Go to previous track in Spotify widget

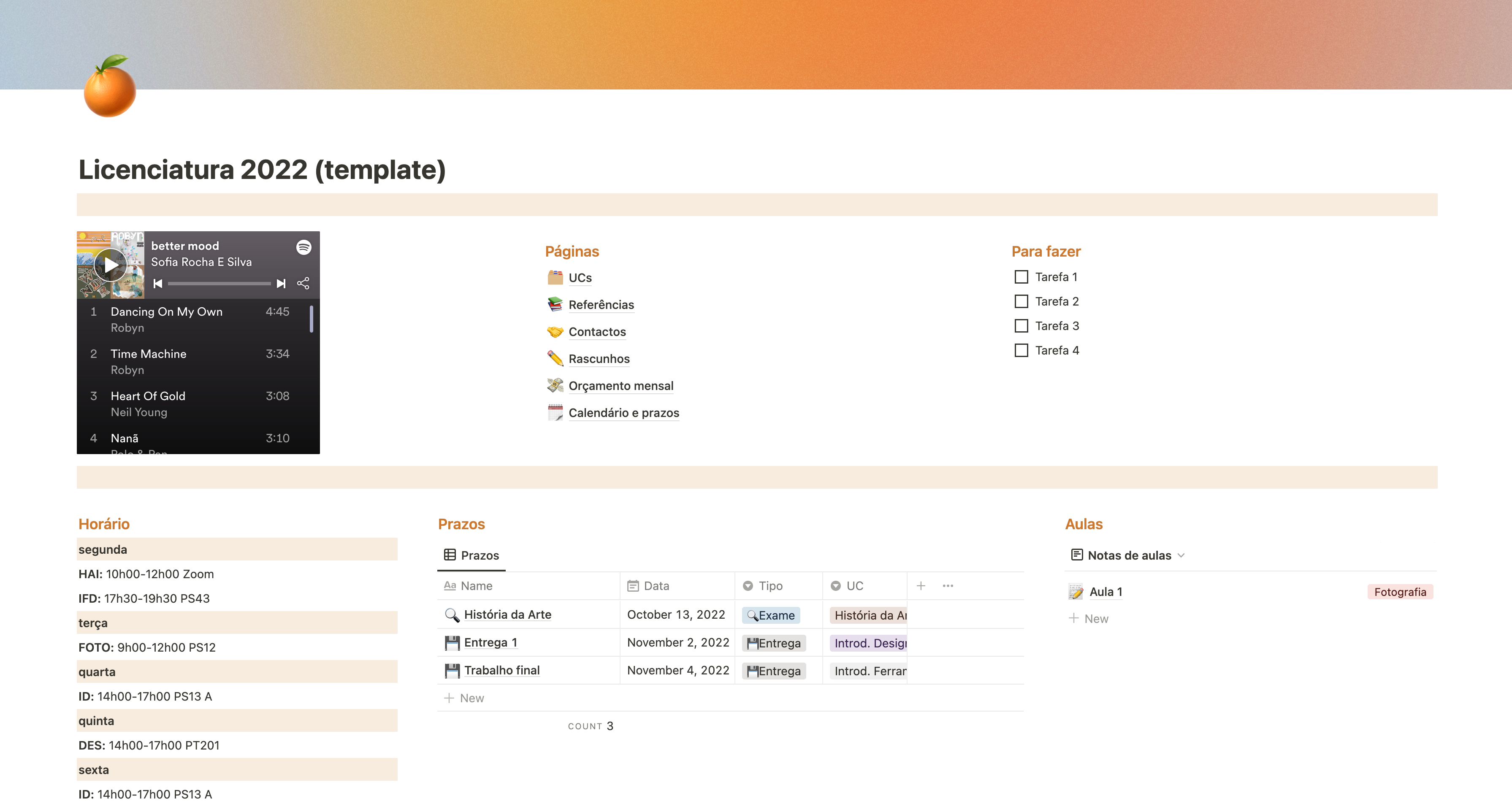click(x=158, y=284)
